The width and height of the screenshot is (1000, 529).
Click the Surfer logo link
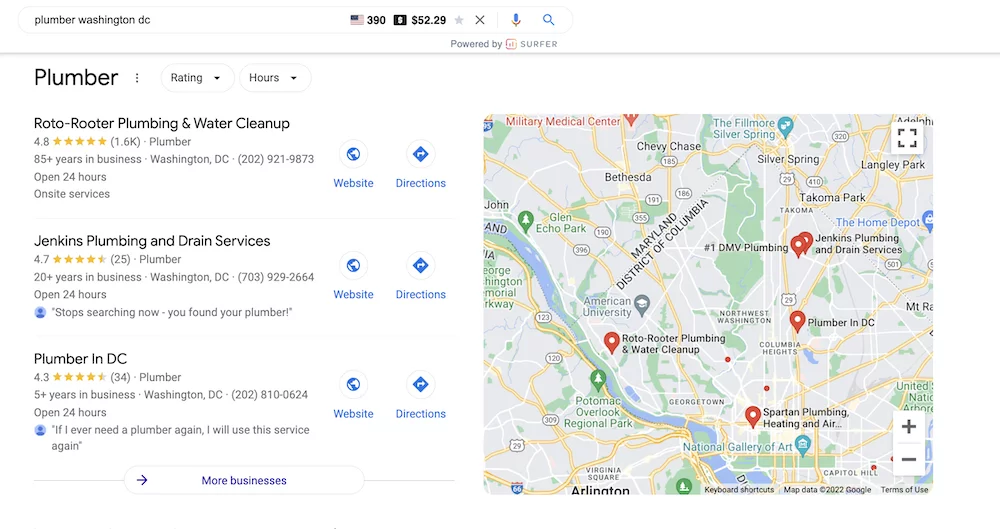click(532, 44)
